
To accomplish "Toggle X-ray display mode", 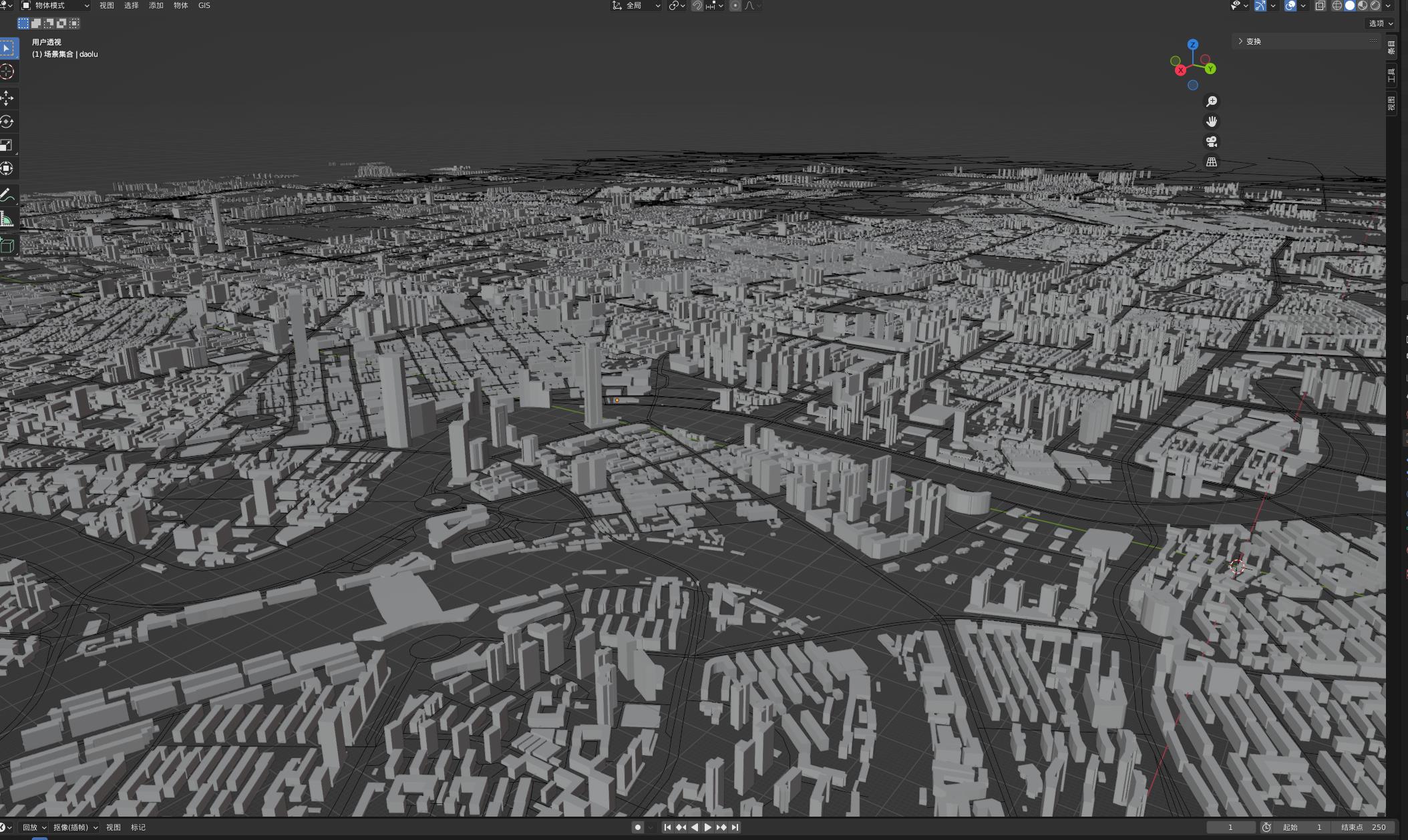I will 1320,5.
